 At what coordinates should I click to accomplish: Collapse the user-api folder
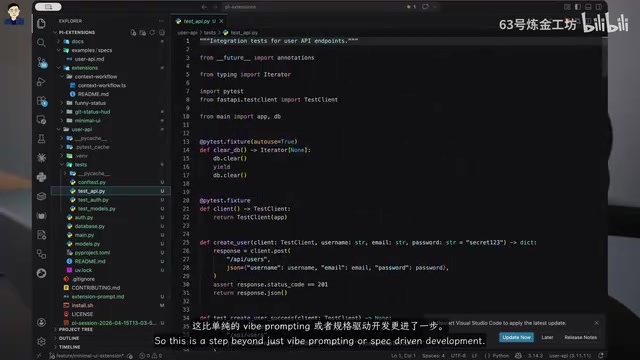(x=110, y=129)
